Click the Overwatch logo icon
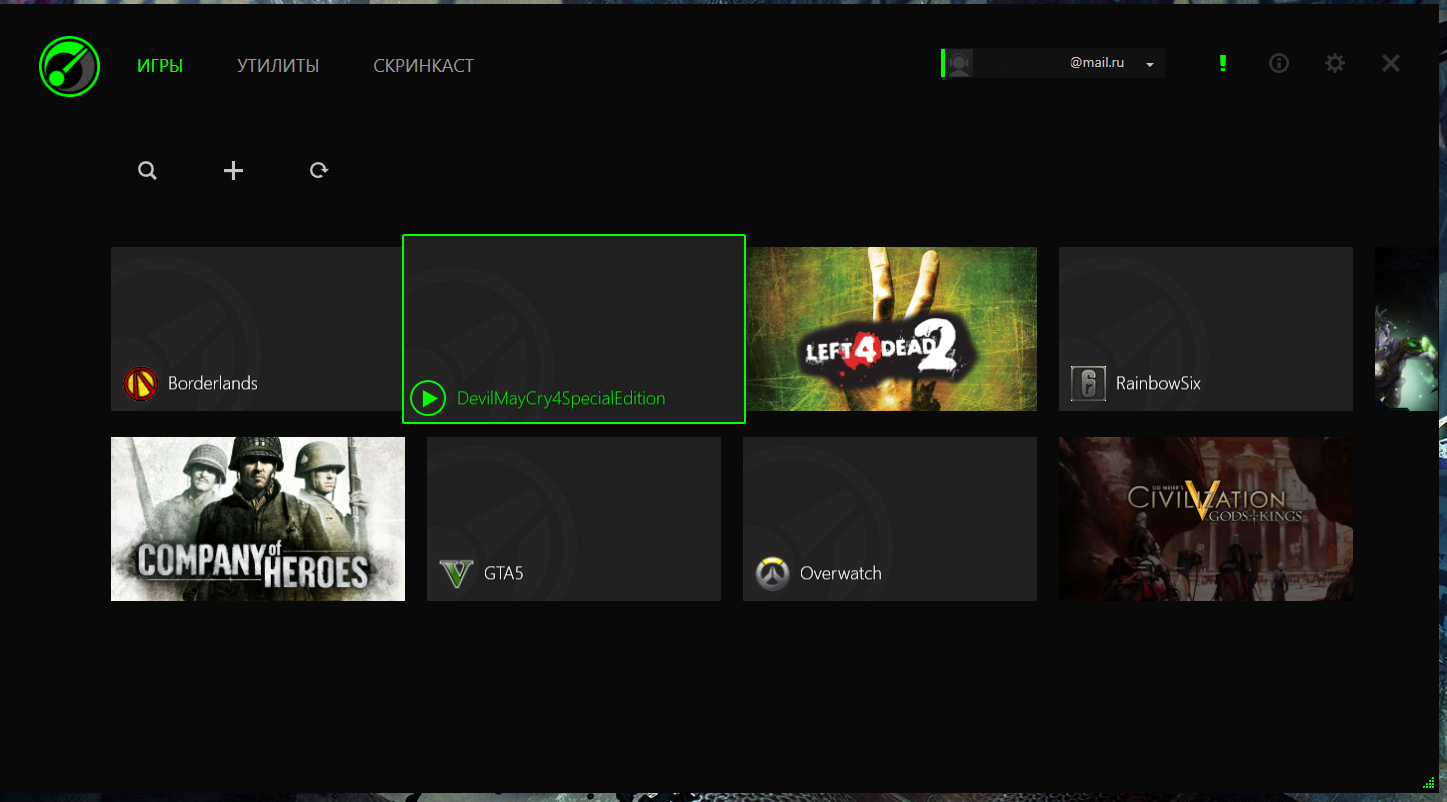The width and height of the screenshot is (1447, 802). coord(772,574)
